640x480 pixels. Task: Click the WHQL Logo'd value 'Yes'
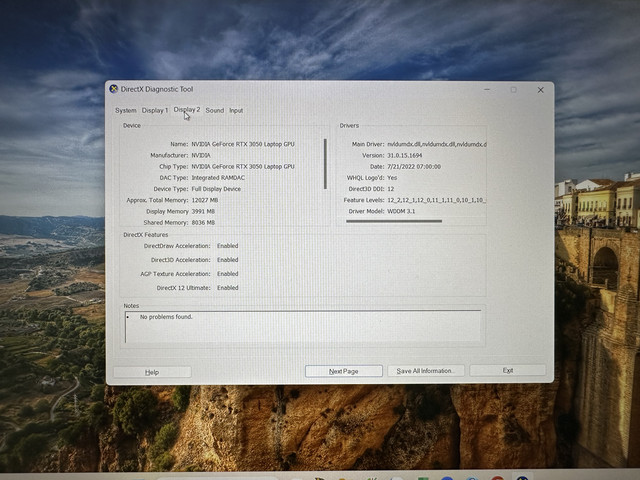[392, 178]
